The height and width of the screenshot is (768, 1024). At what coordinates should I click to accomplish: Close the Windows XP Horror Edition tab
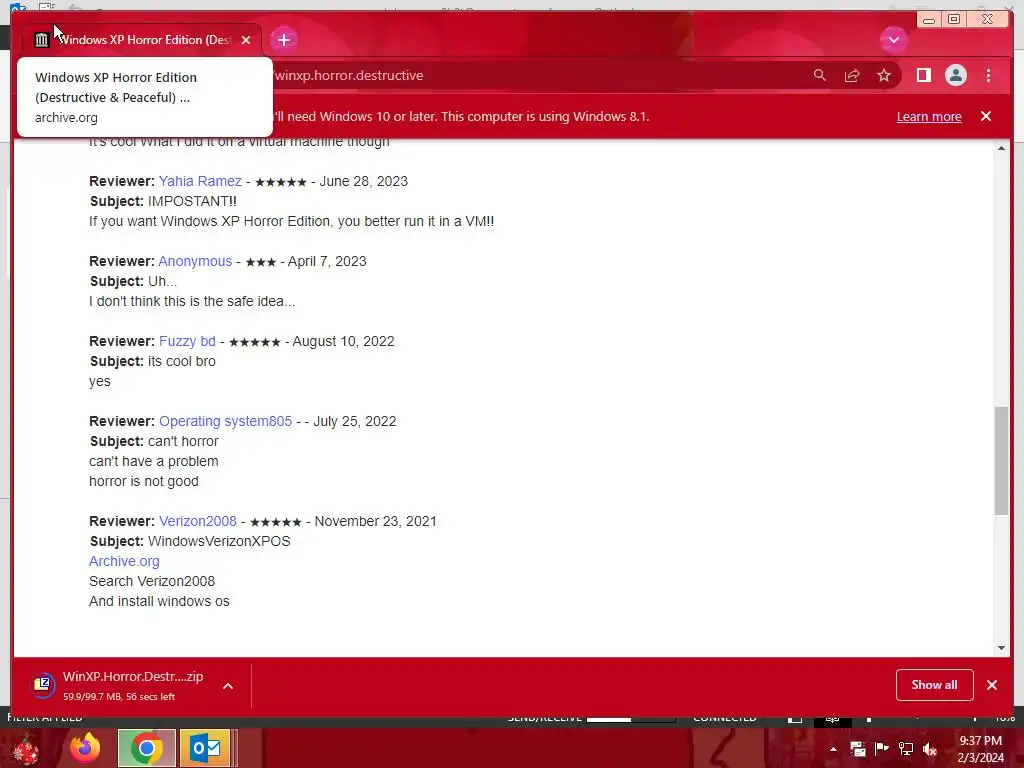[x=246, y=40]
